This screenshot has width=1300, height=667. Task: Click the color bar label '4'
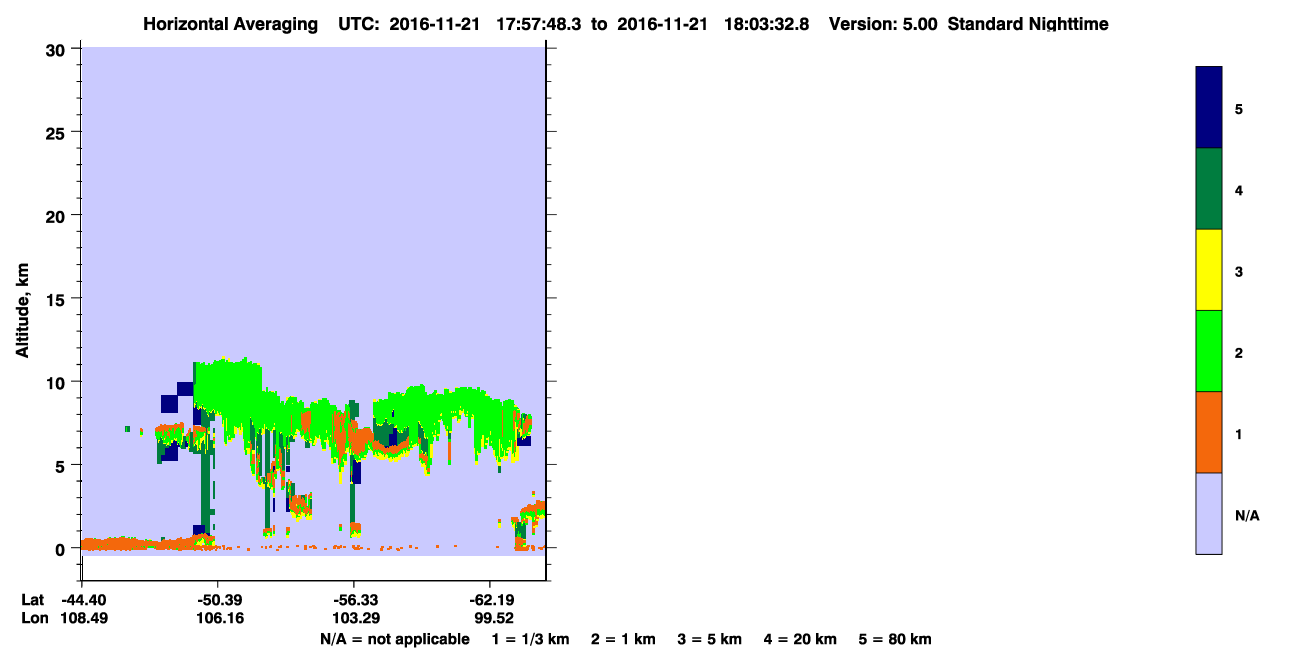1239,190
